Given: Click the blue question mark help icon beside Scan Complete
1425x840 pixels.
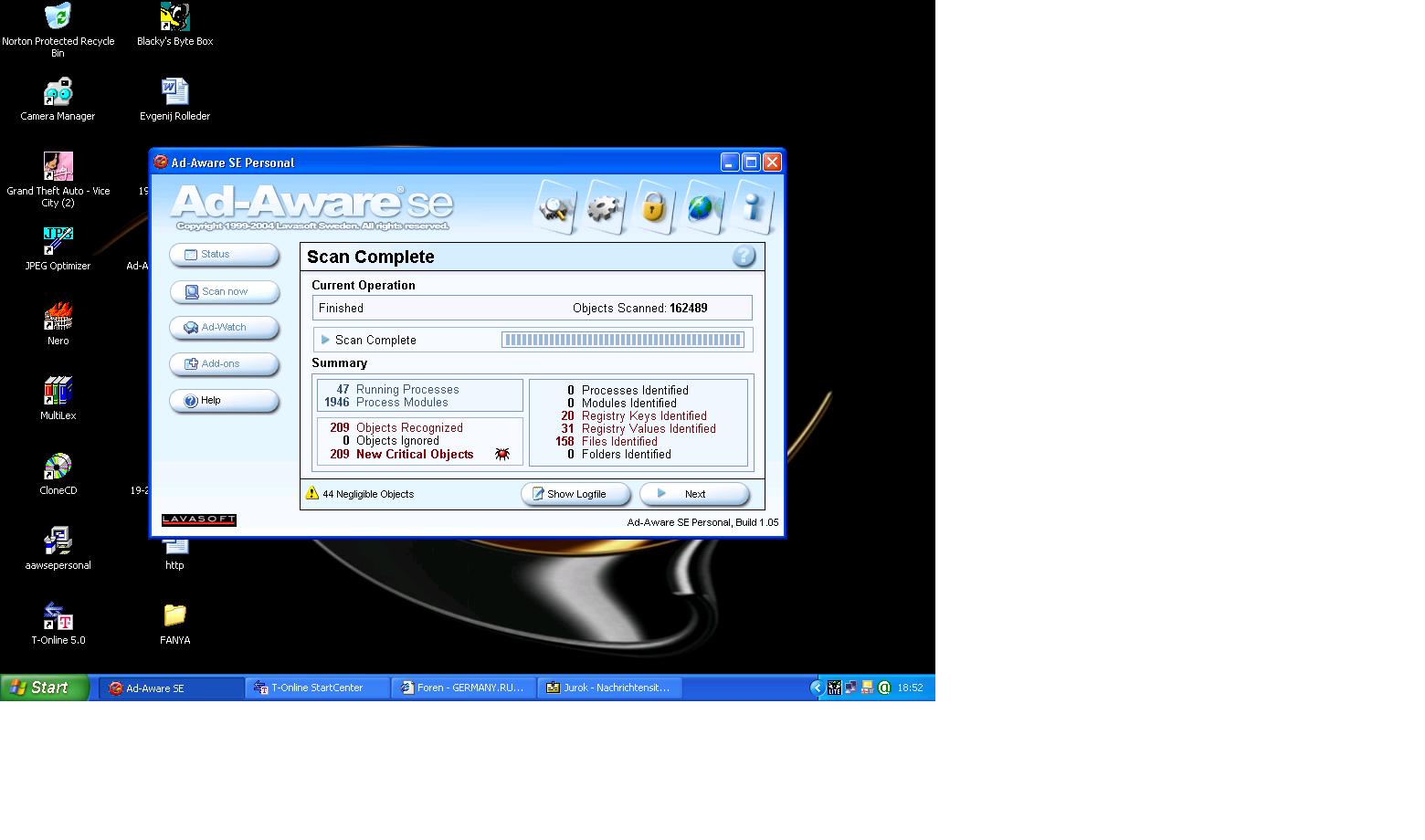Looking at the screenshot, I should pyautogui.click(x=744, y=257).
